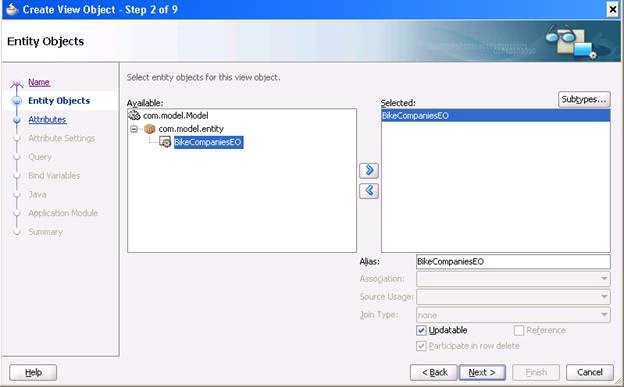This screenshot has width=624, height=387.
Task: Toggle the Reference checkbox
Action: 519,330
